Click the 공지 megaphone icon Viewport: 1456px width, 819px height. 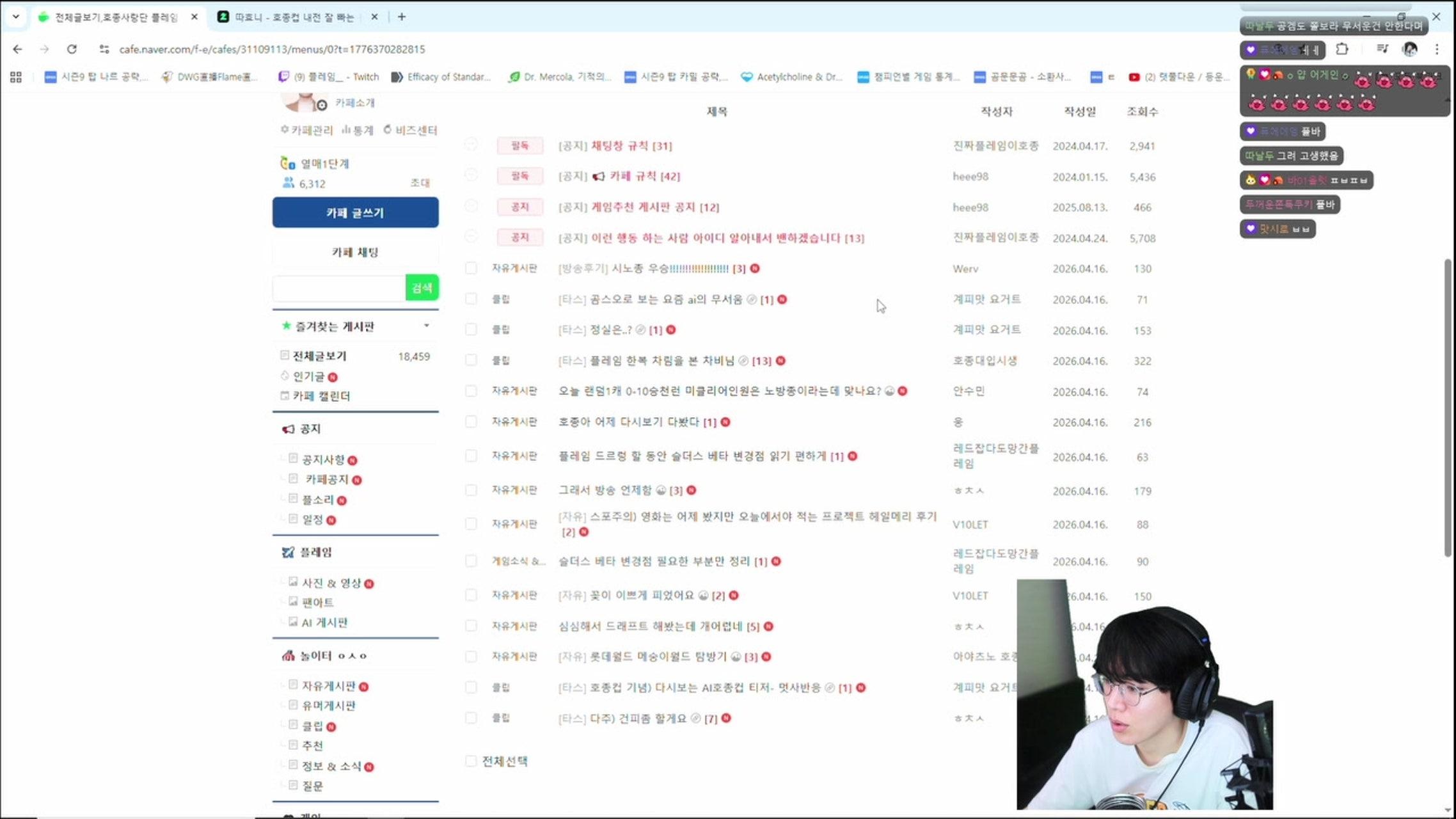click(x=287, y=429)
